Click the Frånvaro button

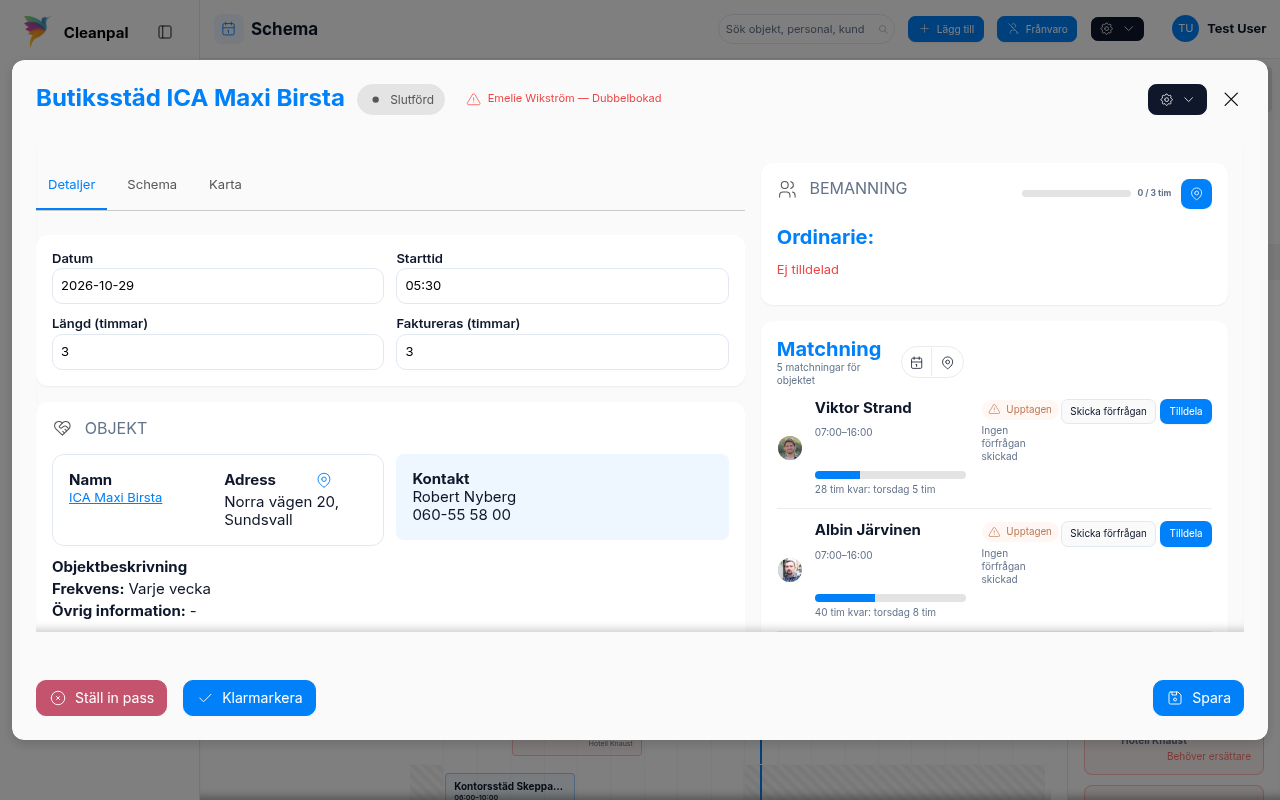[1037, 29]
